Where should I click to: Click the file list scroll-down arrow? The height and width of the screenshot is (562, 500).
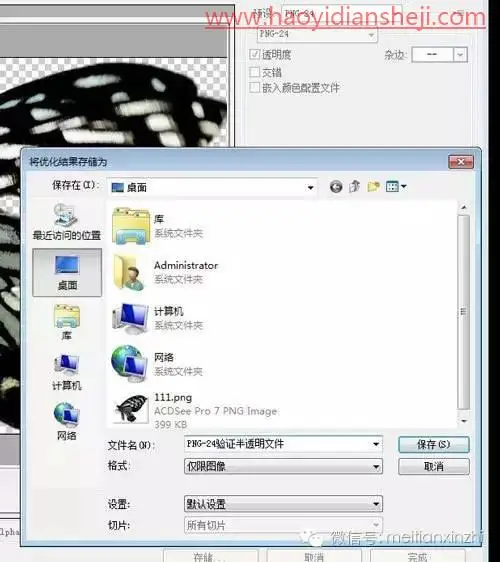(464, 421)
